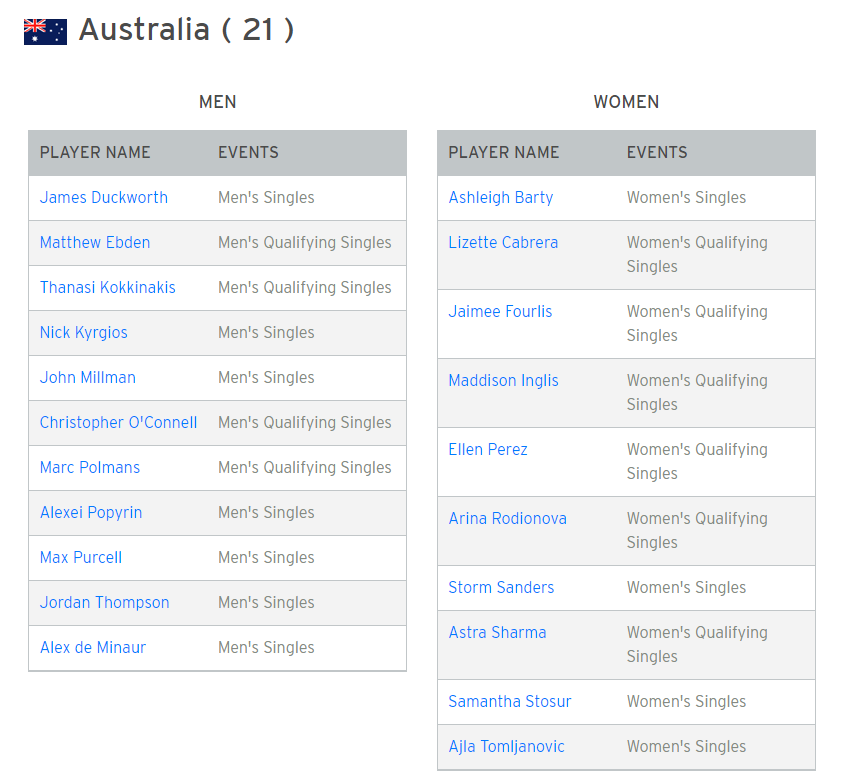842x780 pixels.
Task: Select Maddison Inglis player link
Action: (503, 381)
